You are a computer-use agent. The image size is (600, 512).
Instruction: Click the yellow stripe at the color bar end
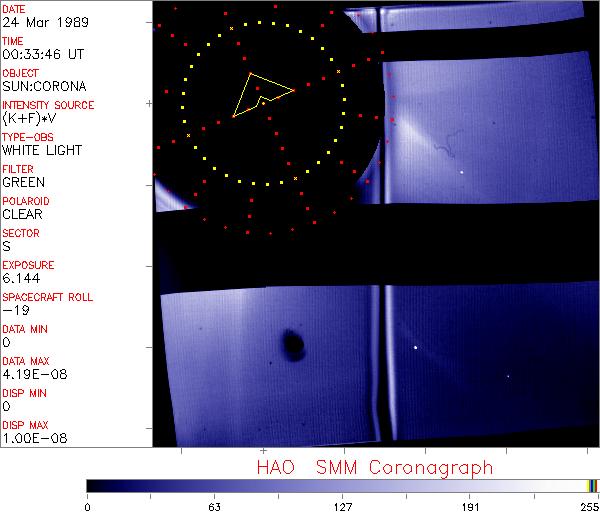point(591,485)
